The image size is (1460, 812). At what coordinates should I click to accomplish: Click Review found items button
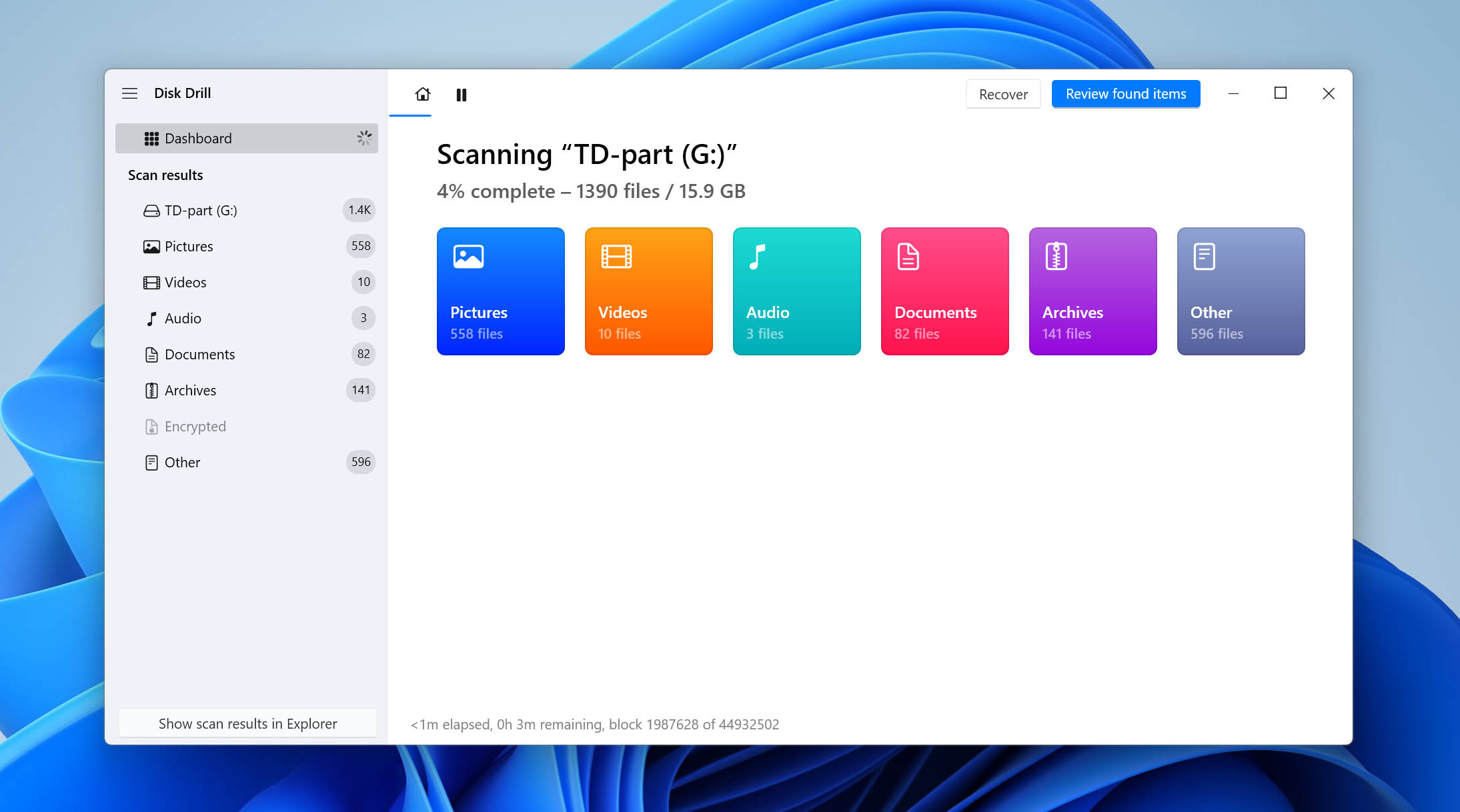[1126, 94]
